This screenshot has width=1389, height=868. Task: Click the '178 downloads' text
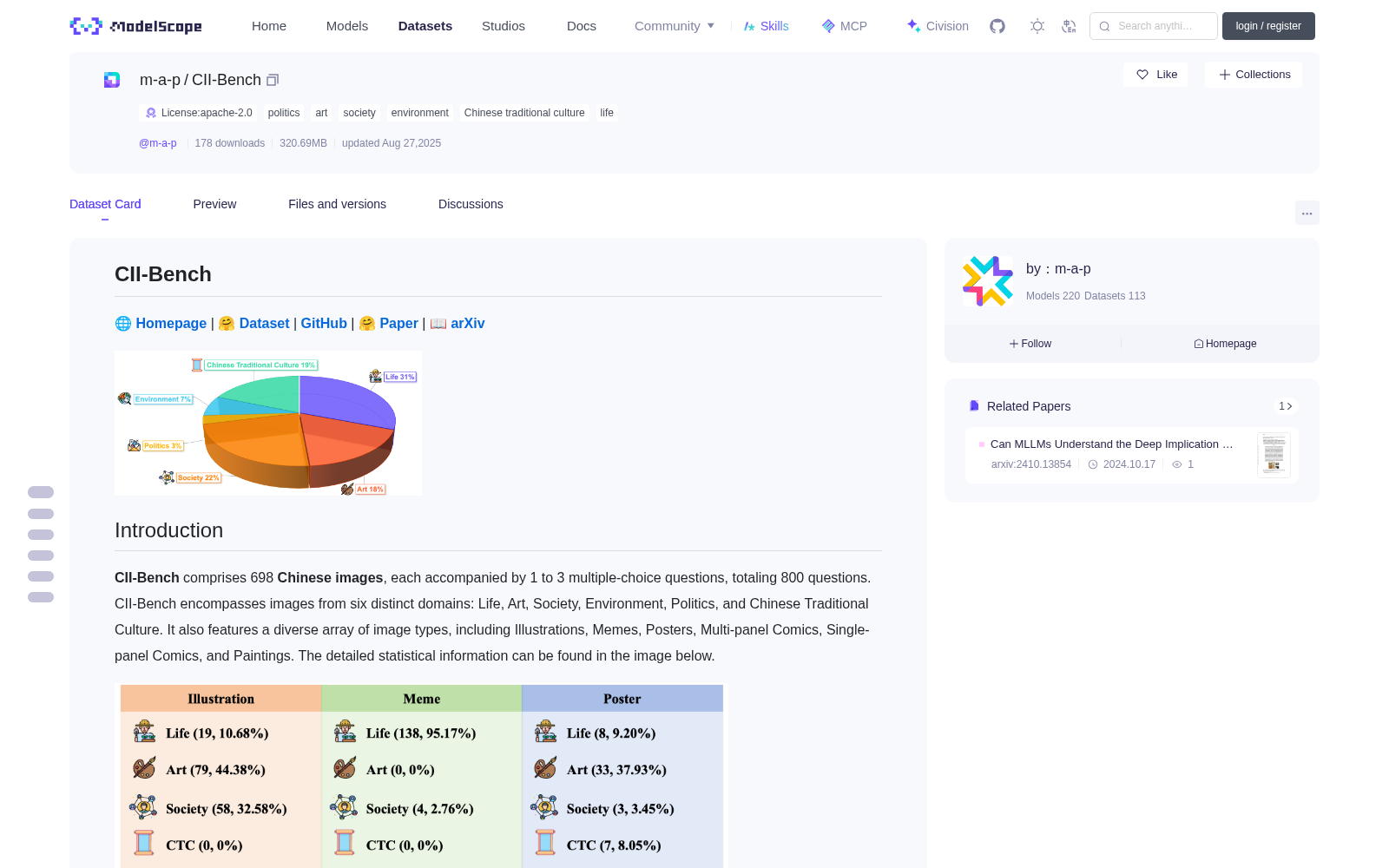[230, 143]
